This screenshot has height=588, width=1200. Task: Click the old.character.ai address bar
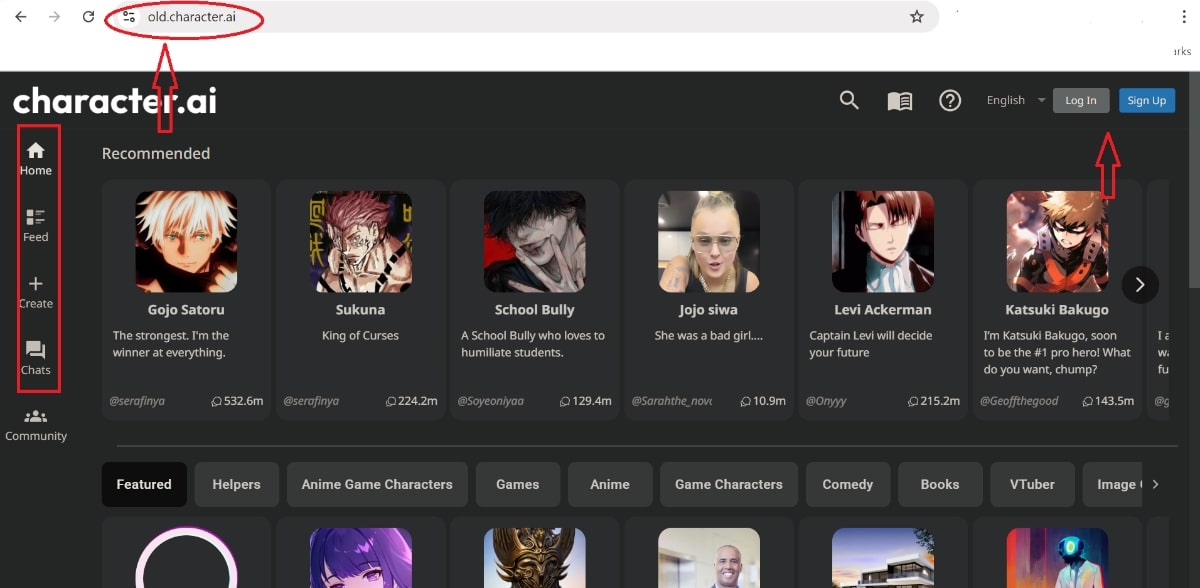tap(500, 17)
